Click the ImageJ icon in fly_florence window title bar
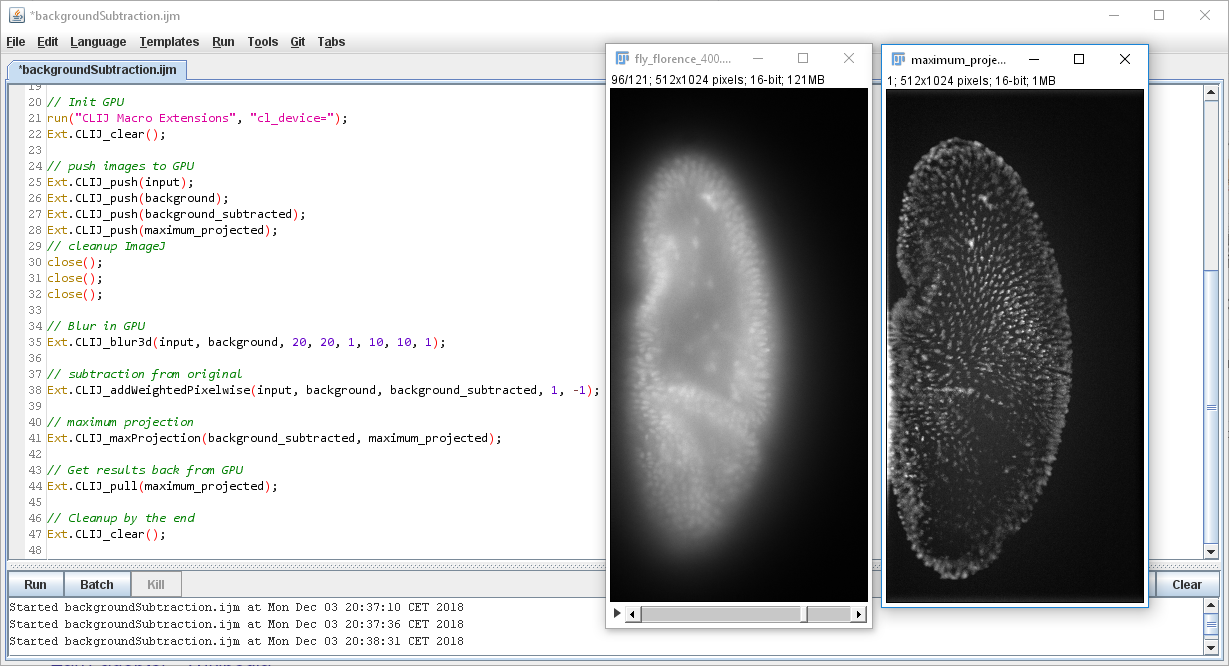1229x666 pixels. [x=624, y=58]
